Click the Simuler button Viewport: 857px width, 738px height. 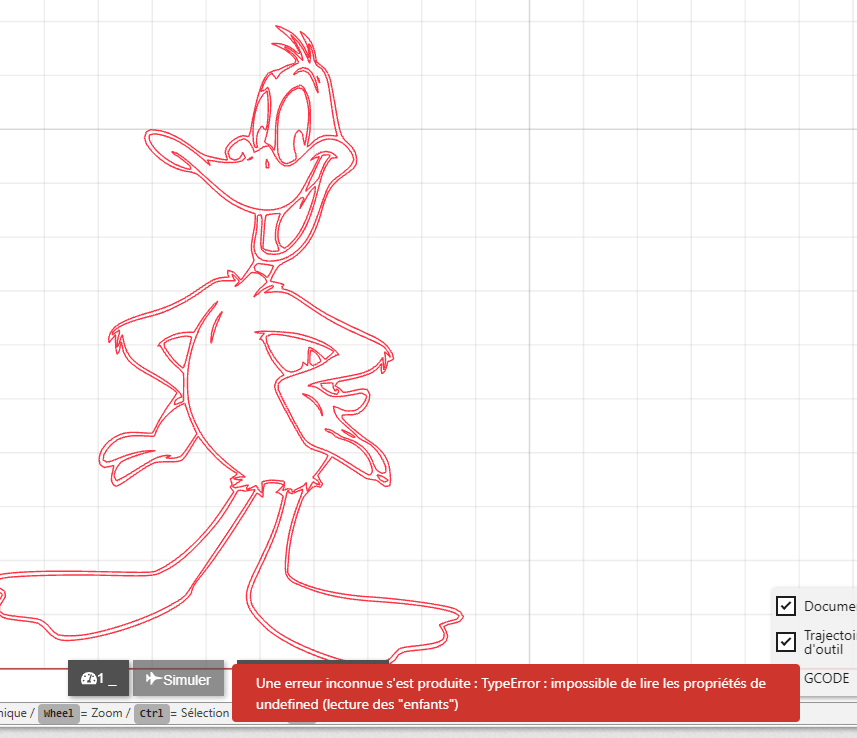[x=178, y=678]
